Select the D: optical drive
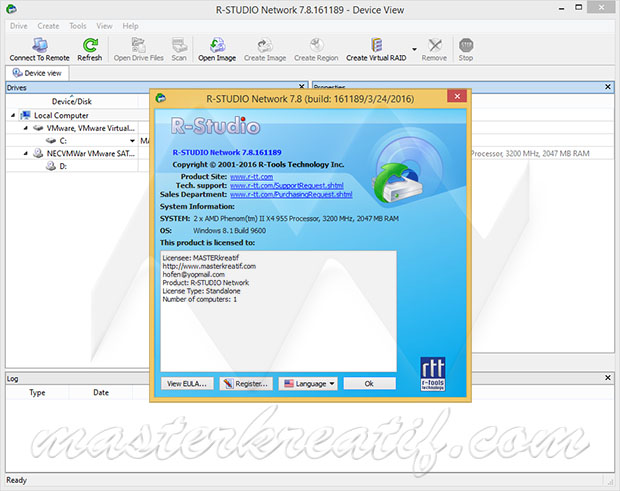 (x=63, y=166)
